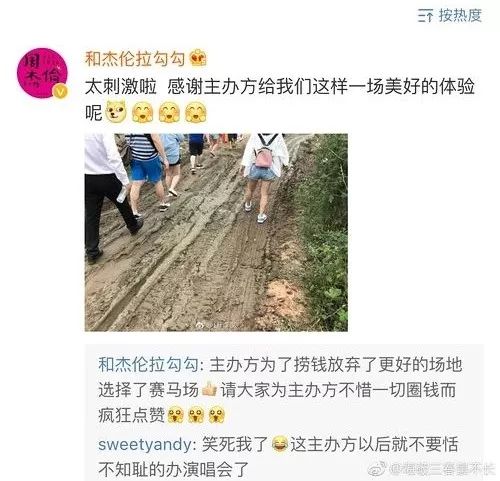
Task: Open commenter 和杰伦拉勾勾 in the reply box
Action: [149, 365]
